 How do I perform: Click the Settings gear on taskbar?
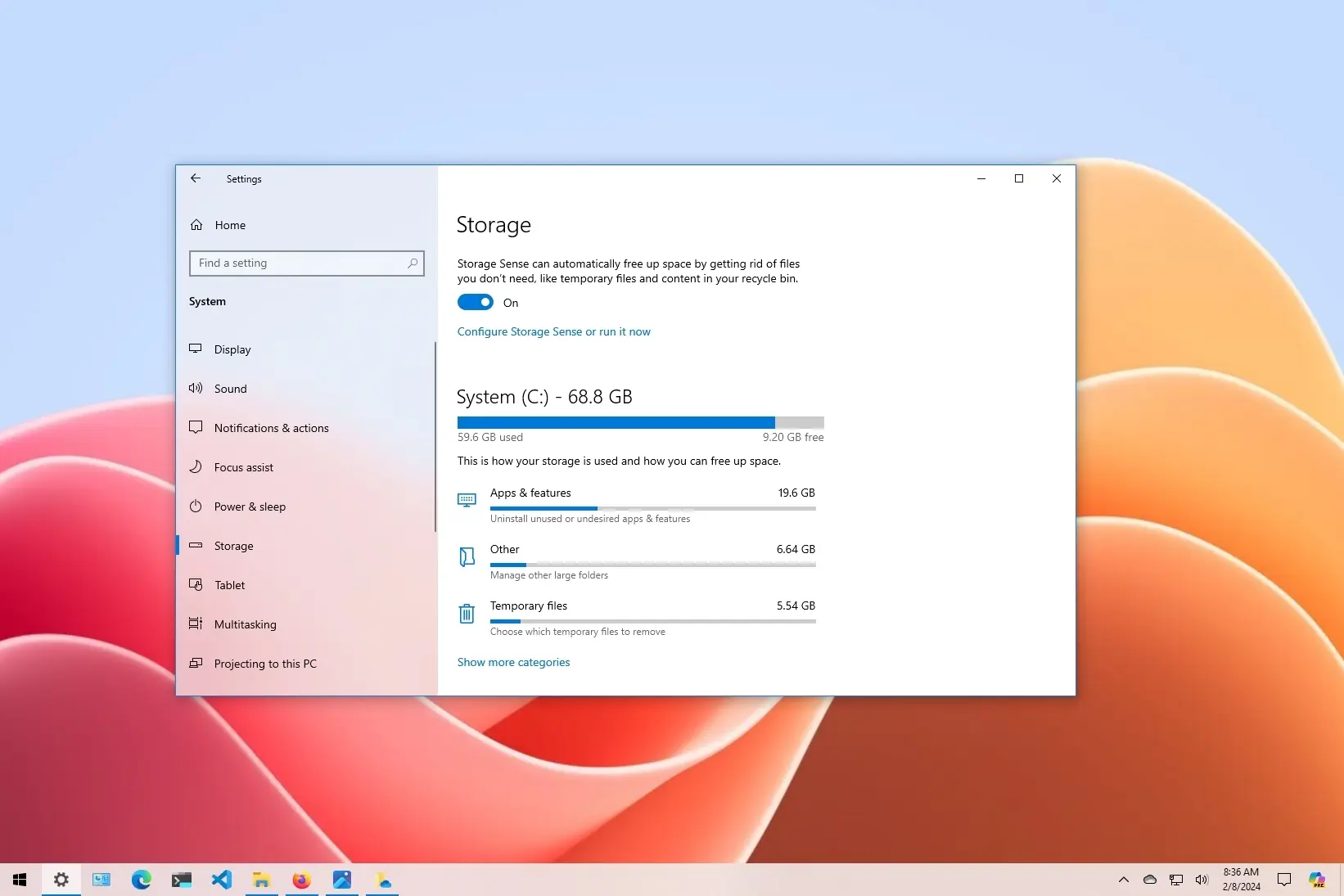(61, 880)
